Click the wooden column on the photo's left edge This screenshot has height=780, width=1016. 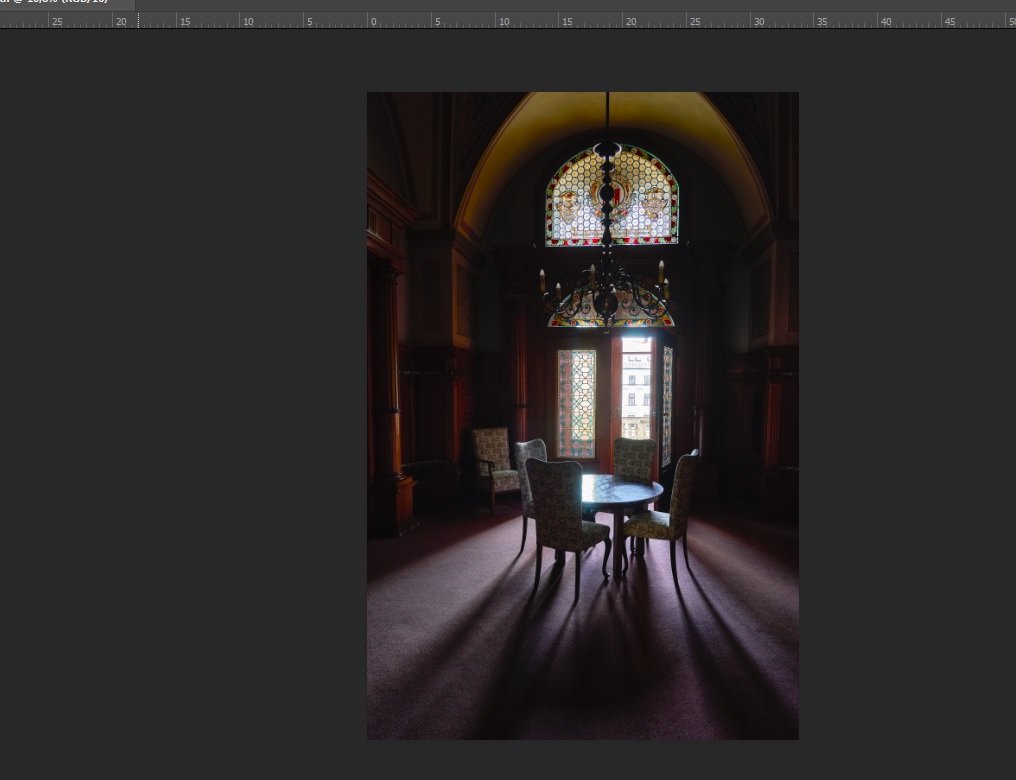point(385,400)
